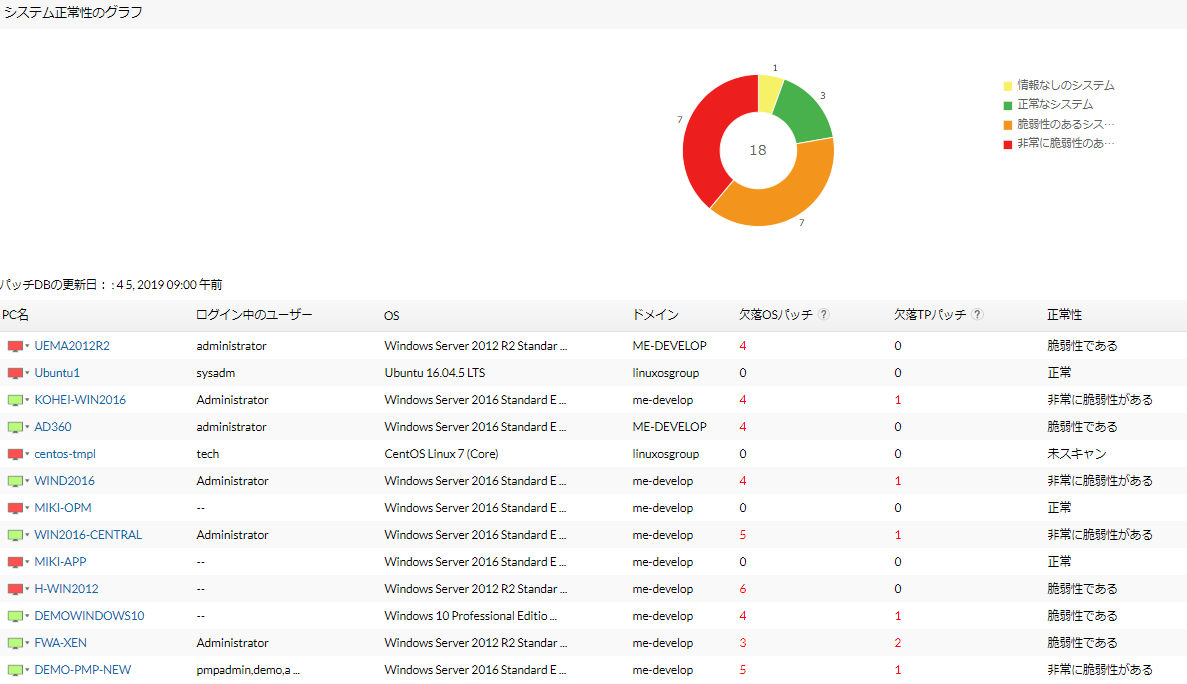1187x684 pixels.
Task: Click help icon next to 欠落OSパッチ header
Action: pyautogui.click(x=824, y=315)
